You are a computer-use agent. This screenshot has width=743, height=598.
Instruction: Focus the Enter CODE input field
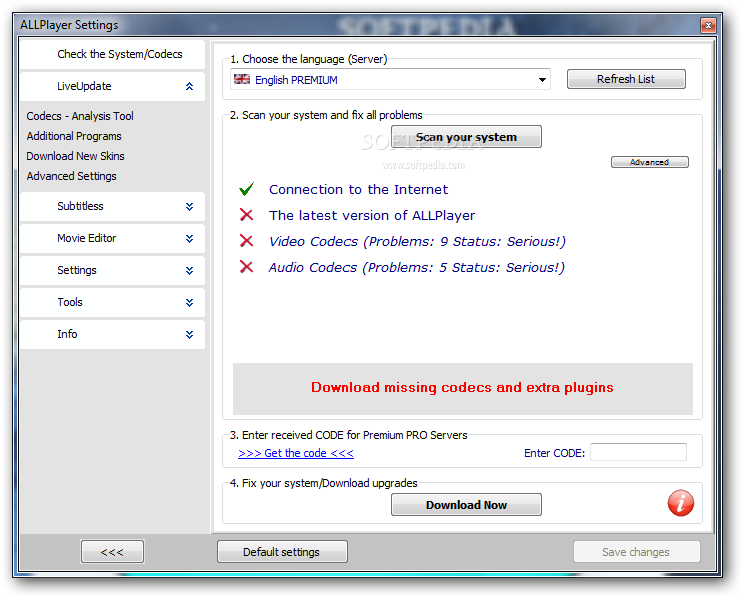point(638,452)
